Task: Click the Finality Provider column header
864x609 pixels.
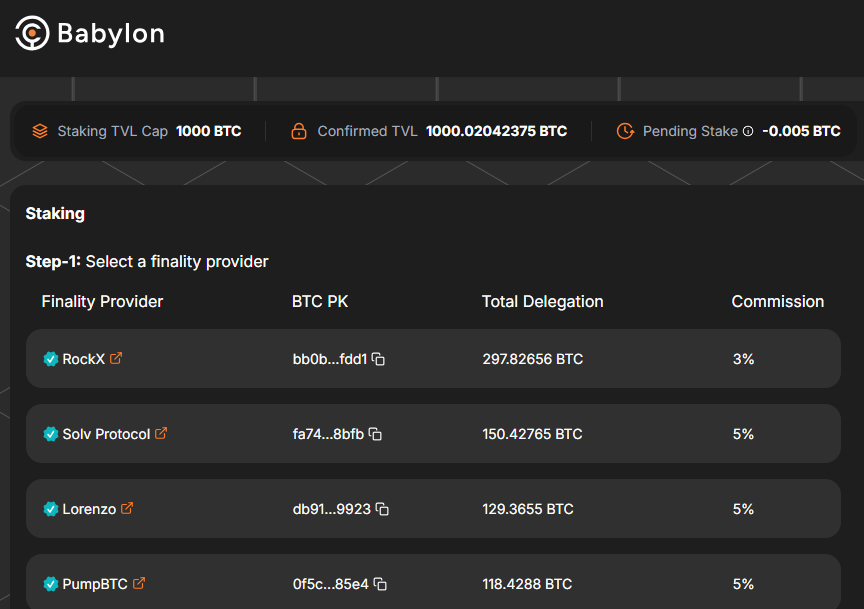Action: (102, 301)
